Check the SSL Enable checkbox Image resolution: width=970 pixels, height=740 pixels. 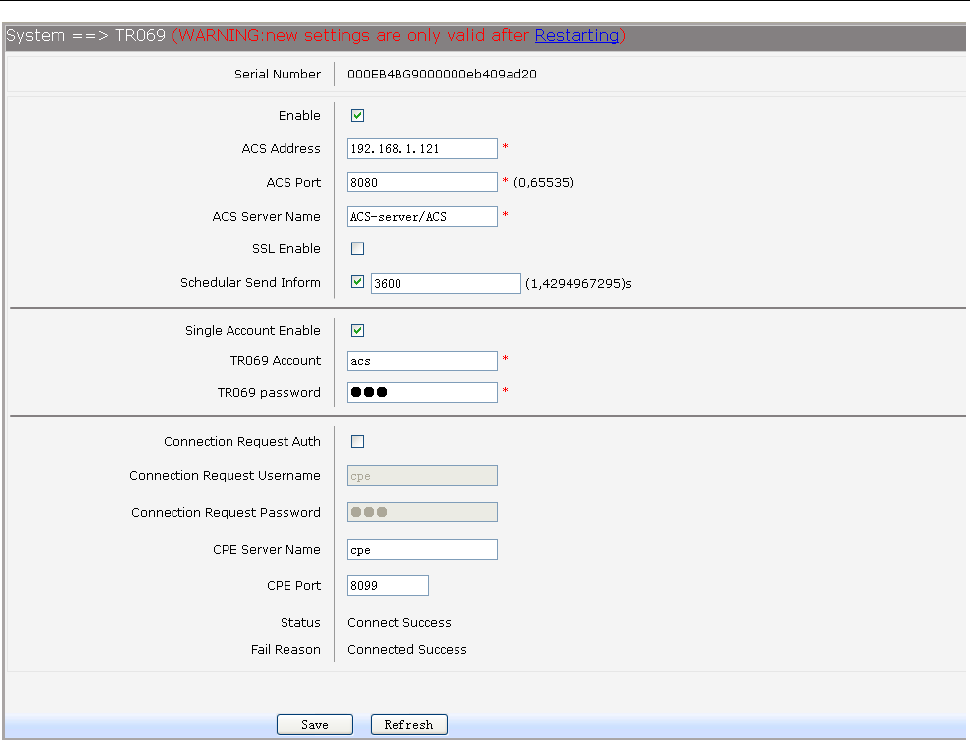(x=357, y=249)
